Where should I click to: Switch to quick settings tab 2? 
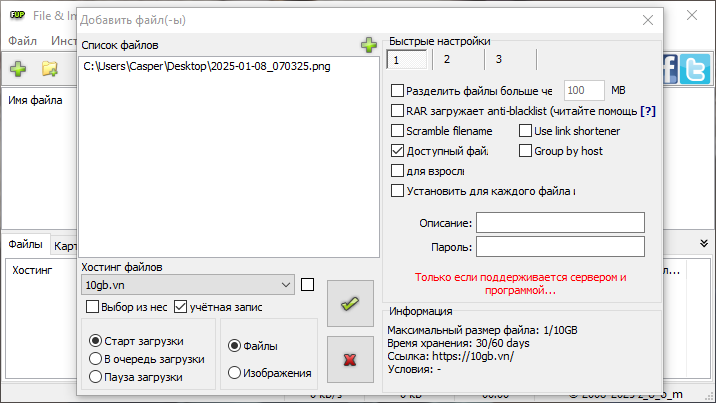pyautogui.click(x=458, y=59)
